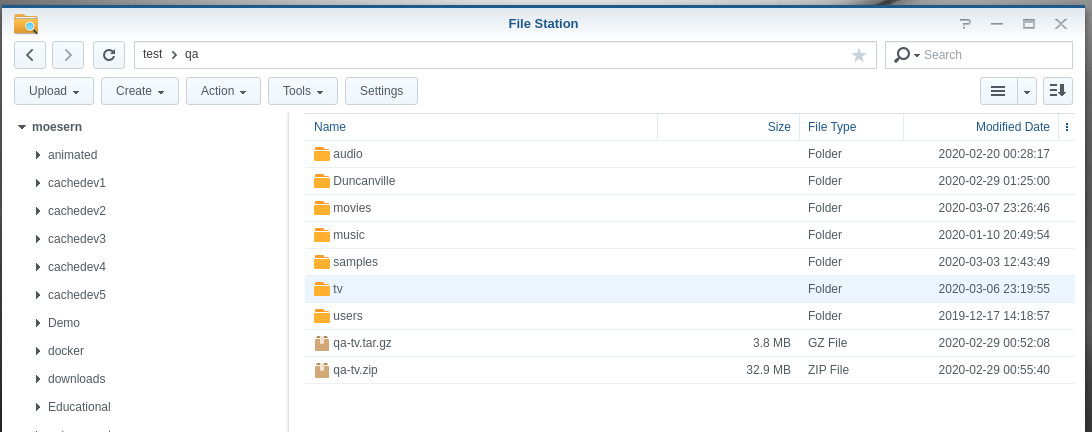This screenshot has width=1092, height=432.
Task: Open the qa-tv.zip archive file
Action: [355, 370]
